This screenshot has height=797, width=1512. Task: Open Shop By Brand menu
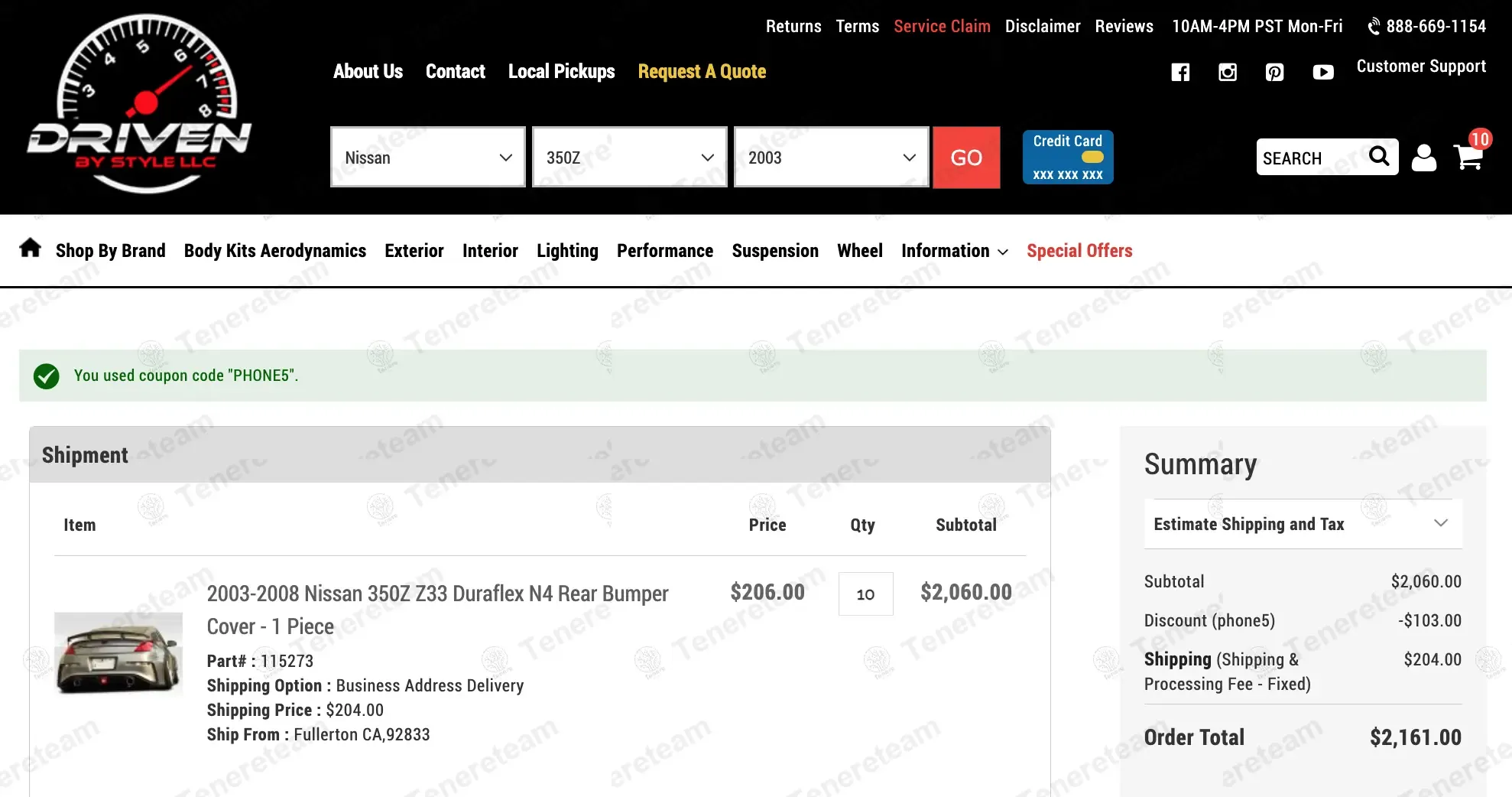(111, 251)
